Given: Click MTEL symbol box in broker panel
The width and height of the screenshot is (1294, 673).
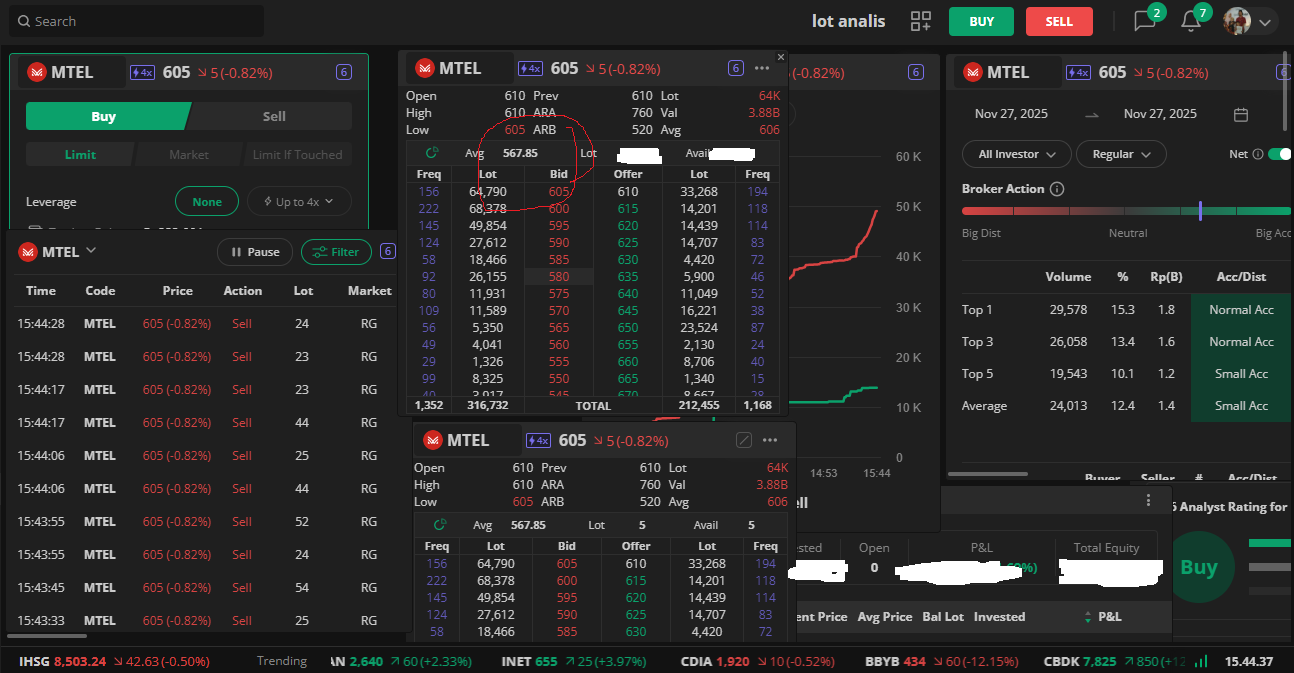Looking at the screenshot, I should 1007,72.
